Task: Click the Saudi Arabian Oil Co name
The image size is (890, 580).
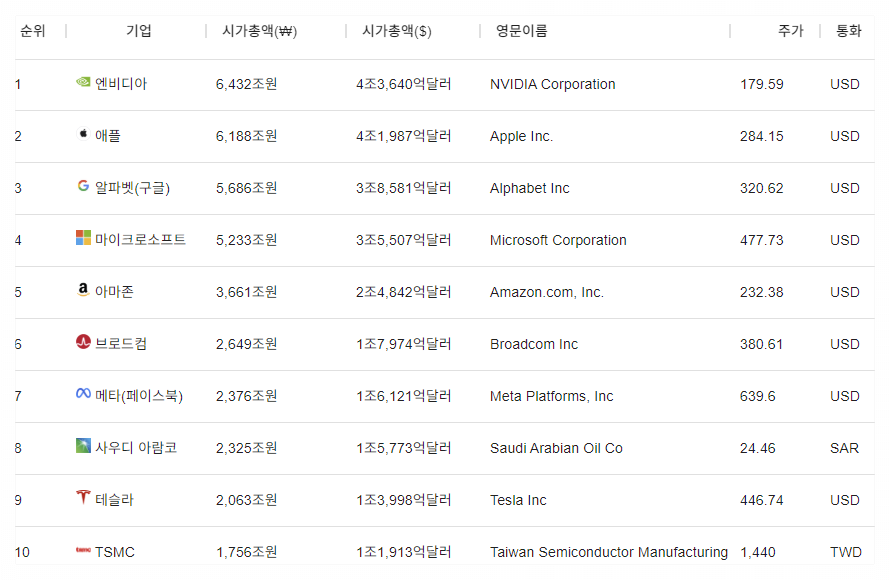Action: point(556,448)
